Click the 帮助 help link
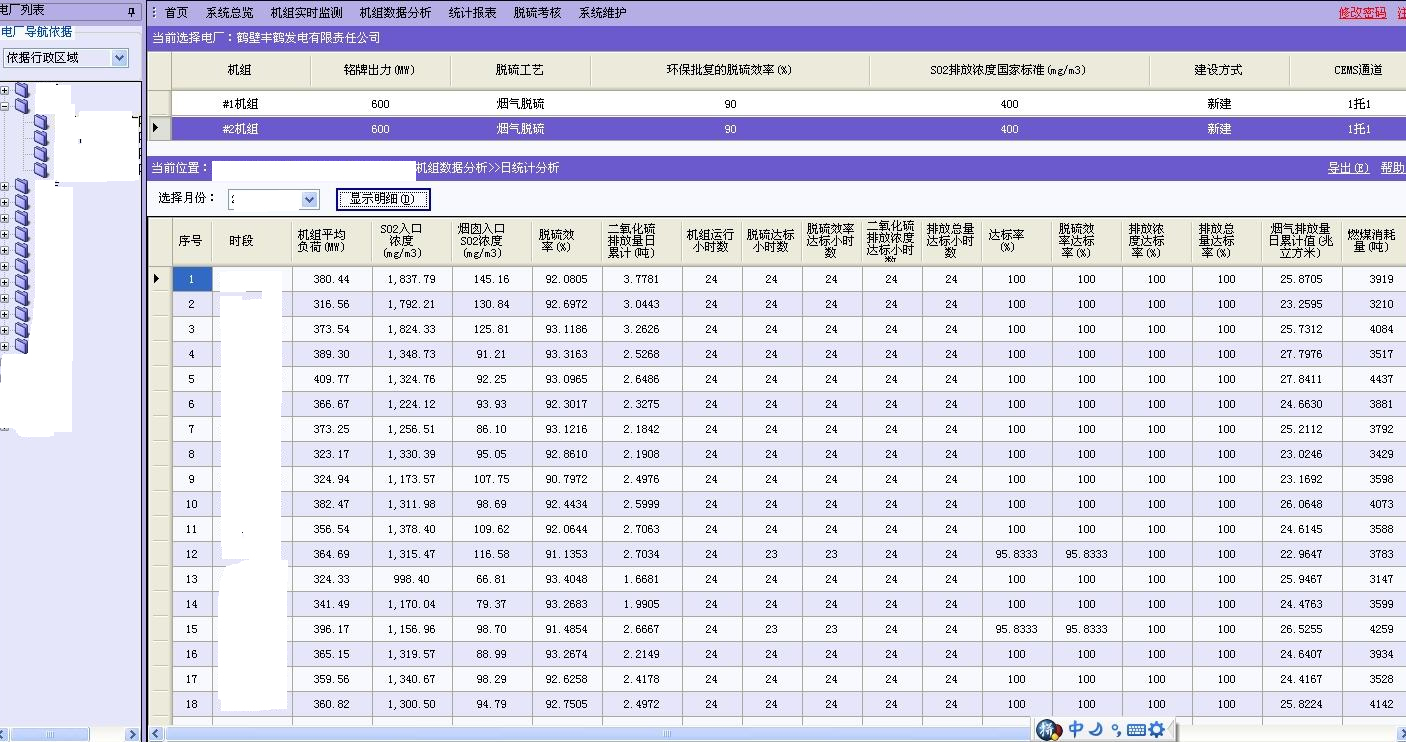This screenshot has height=742, width=1406. (x=1392, y=168)
